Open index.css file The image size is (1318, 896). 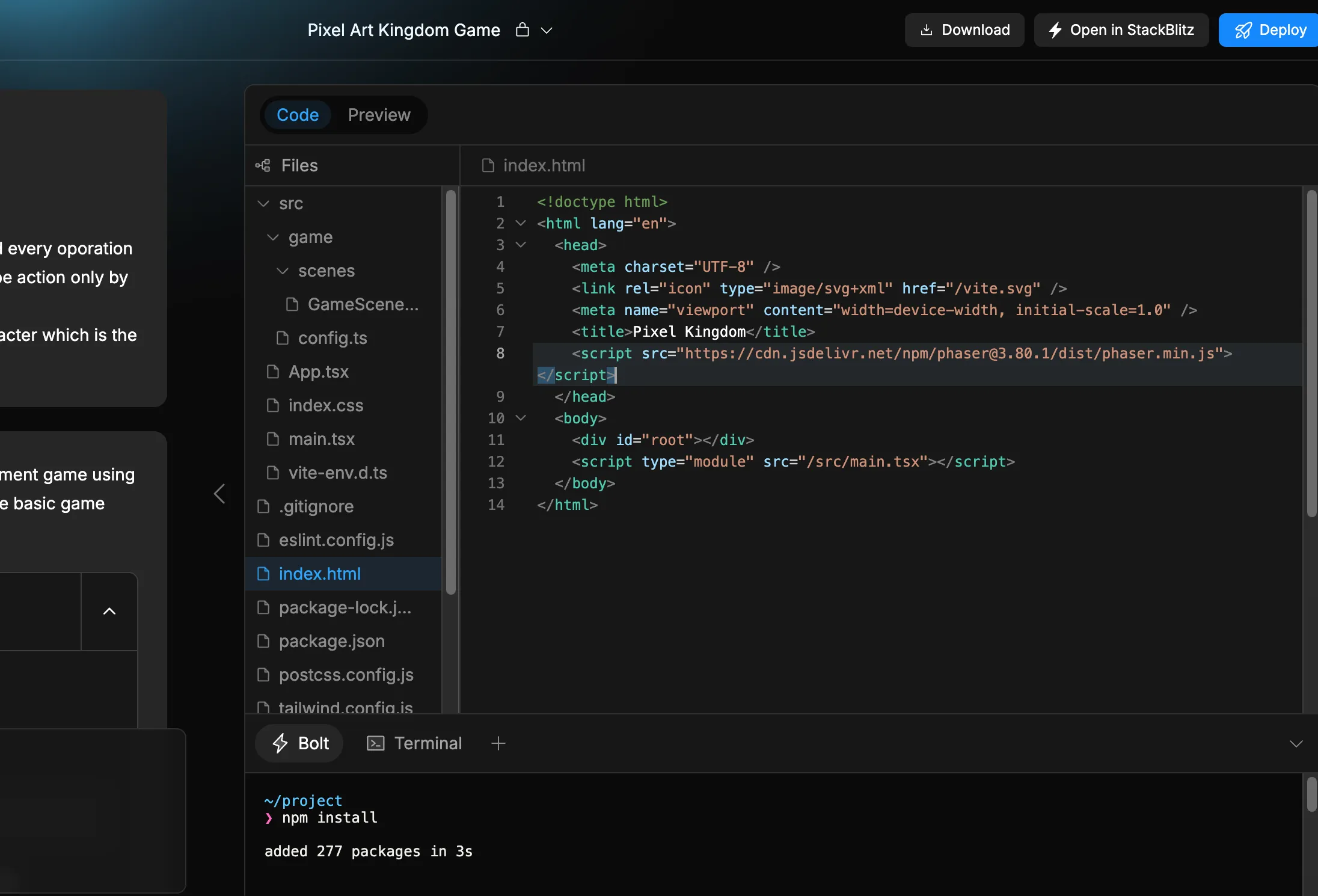(344, 405)
